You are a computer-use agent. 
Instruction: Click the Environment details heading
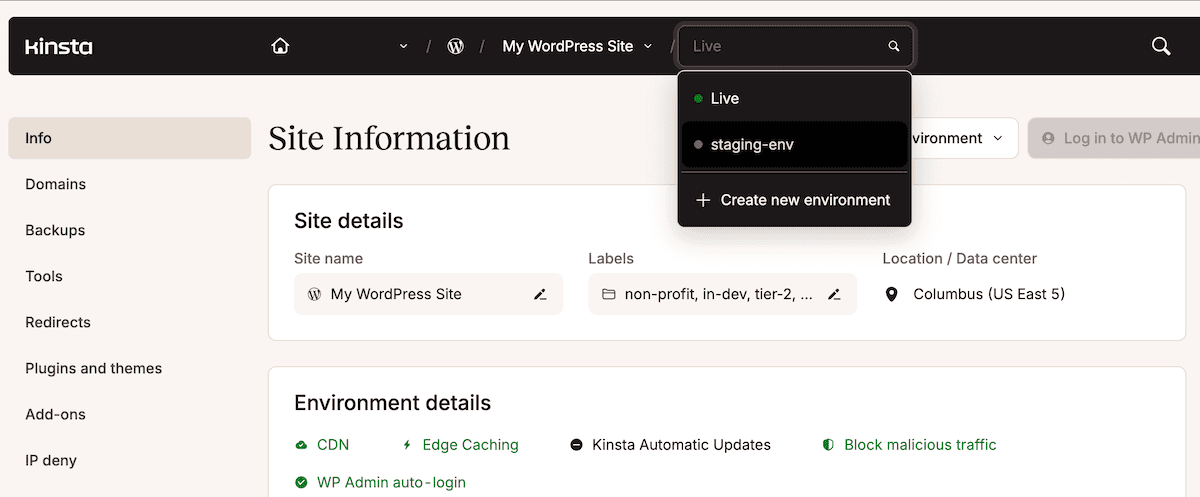pos(392,403)
